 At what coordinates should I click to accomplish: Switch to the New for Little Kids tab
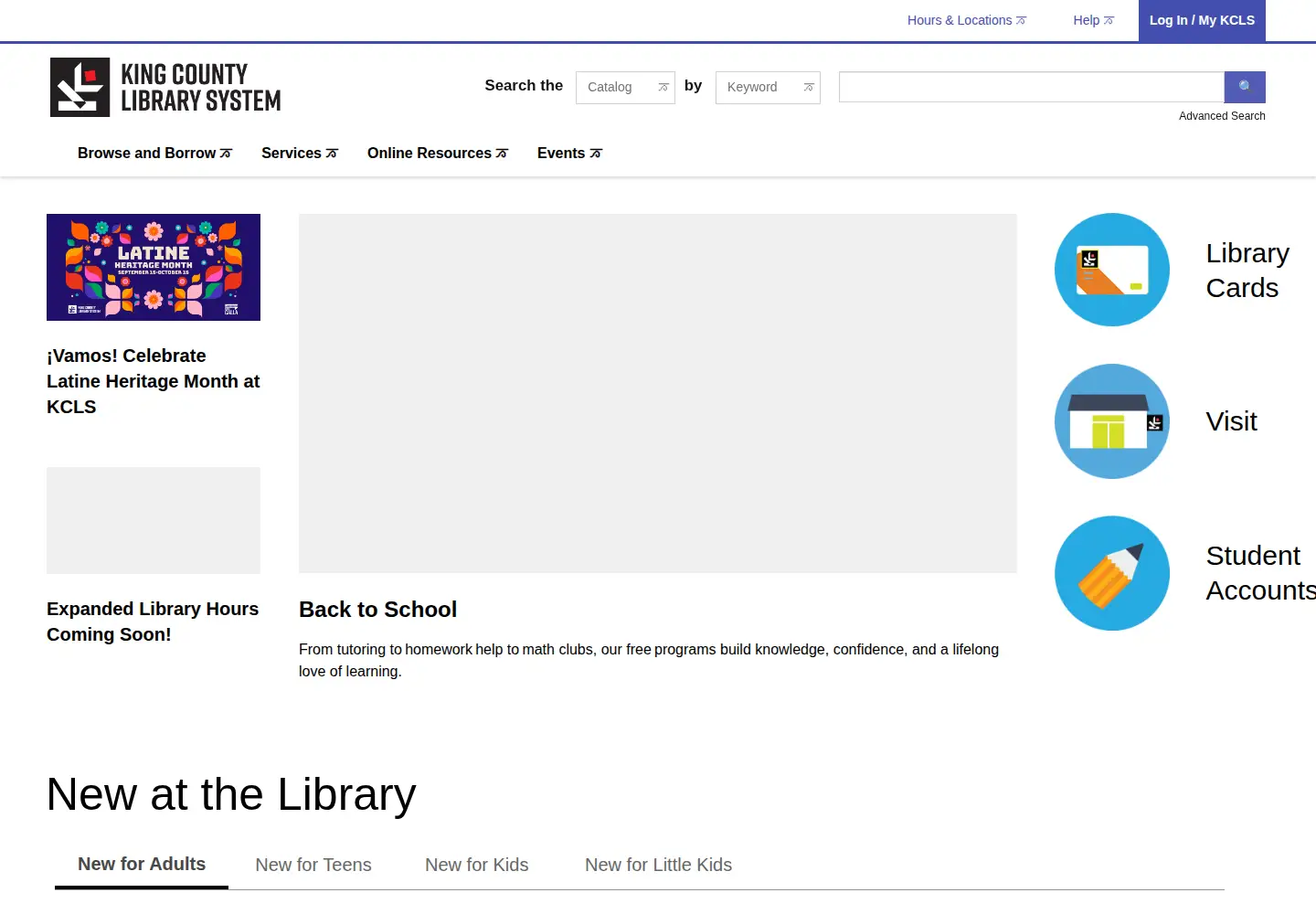pyautogui.click(x=659, y=865)
